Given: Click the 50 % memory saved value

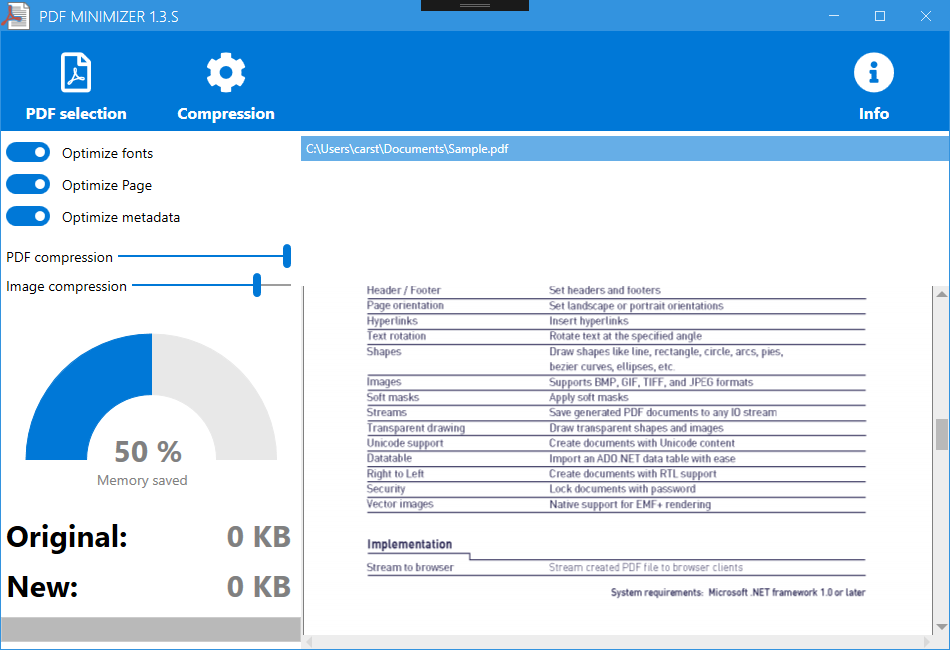Looking at the screenshot, I should 148,451.
